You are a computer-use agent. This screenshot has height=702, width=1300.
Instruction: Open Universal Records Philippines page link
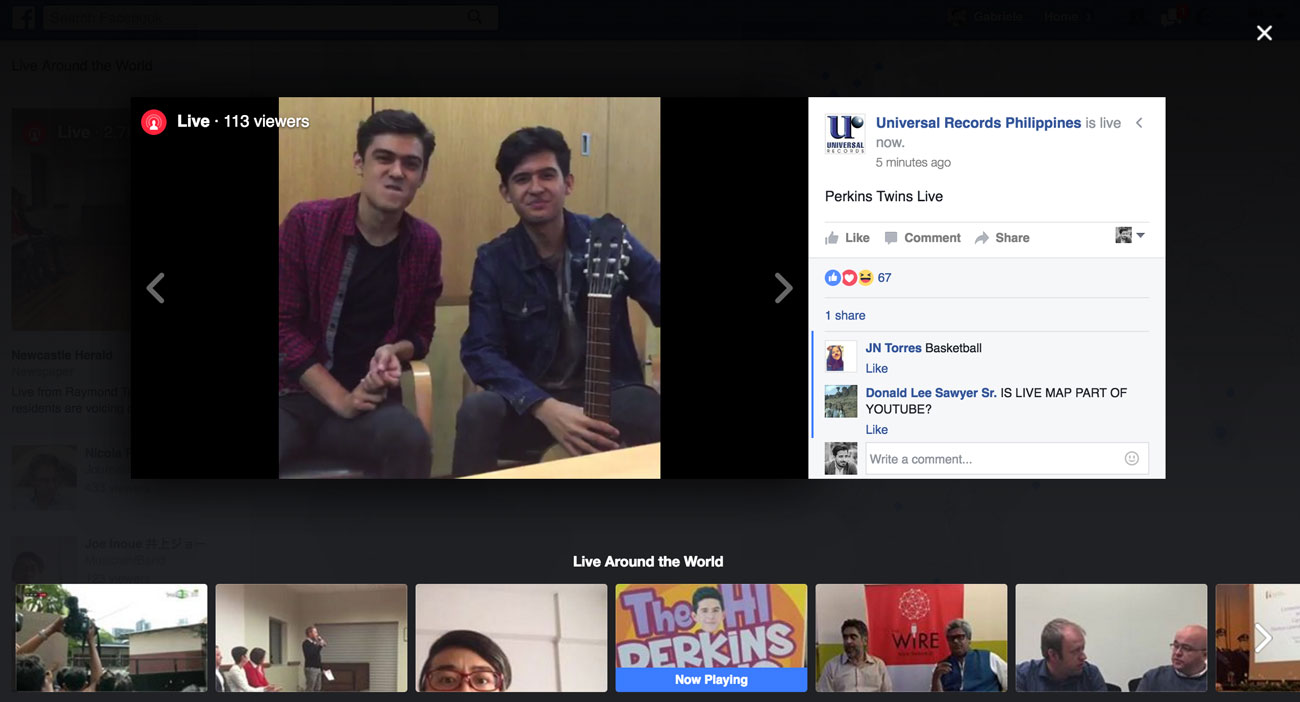pyautogui.click(x=977, y=123)
